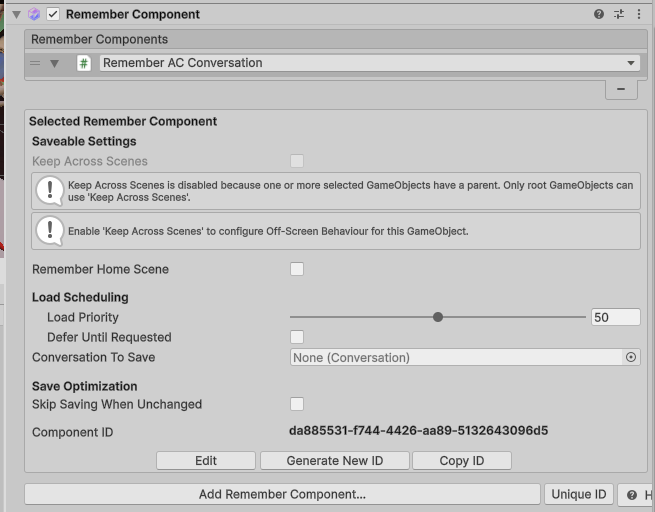The height and width of the screenshot is (512, 655).
Task: Collapse the Remember Component foldout arrow
Action: 16,14
